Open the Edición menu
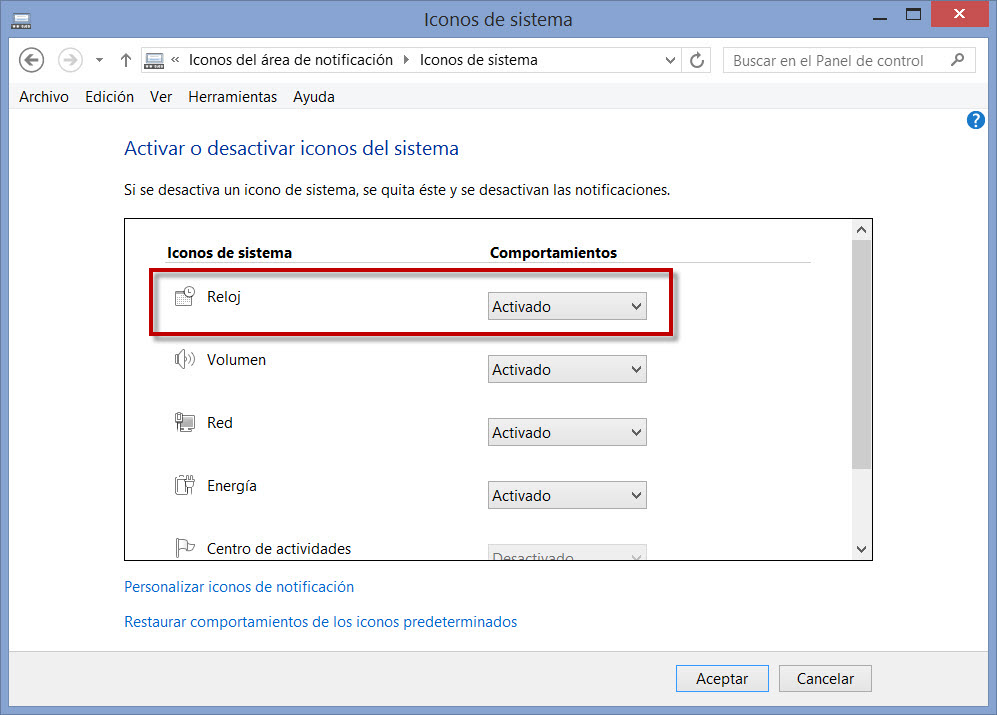997x715 pixels. click(109, 97)
